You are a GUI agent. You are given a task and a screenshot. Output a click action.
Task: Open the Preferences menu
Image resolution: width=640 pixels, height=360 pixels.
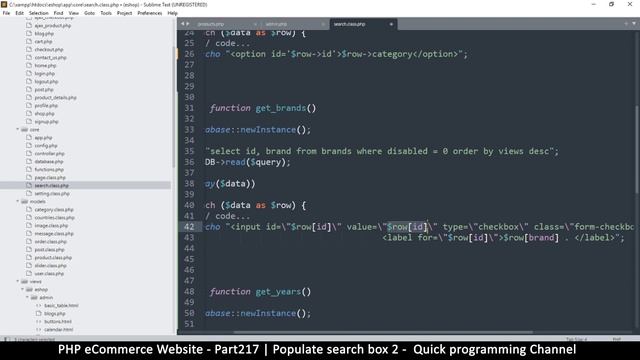click(x=150, y=13)
